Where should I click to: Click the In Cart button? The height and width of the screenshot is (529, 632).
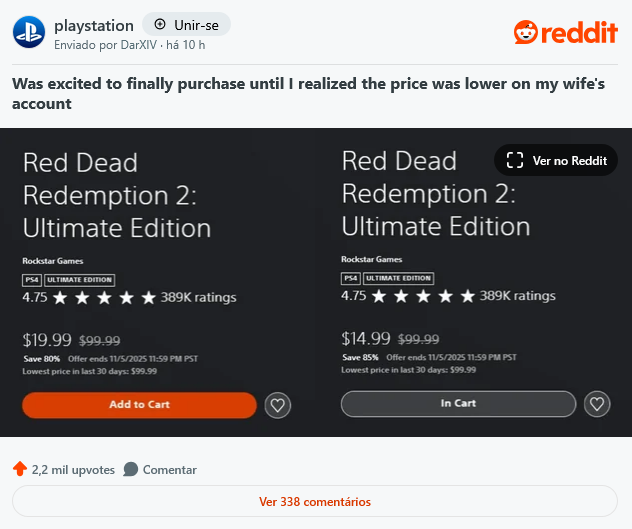pyautogui.click(x=458, y=404)
